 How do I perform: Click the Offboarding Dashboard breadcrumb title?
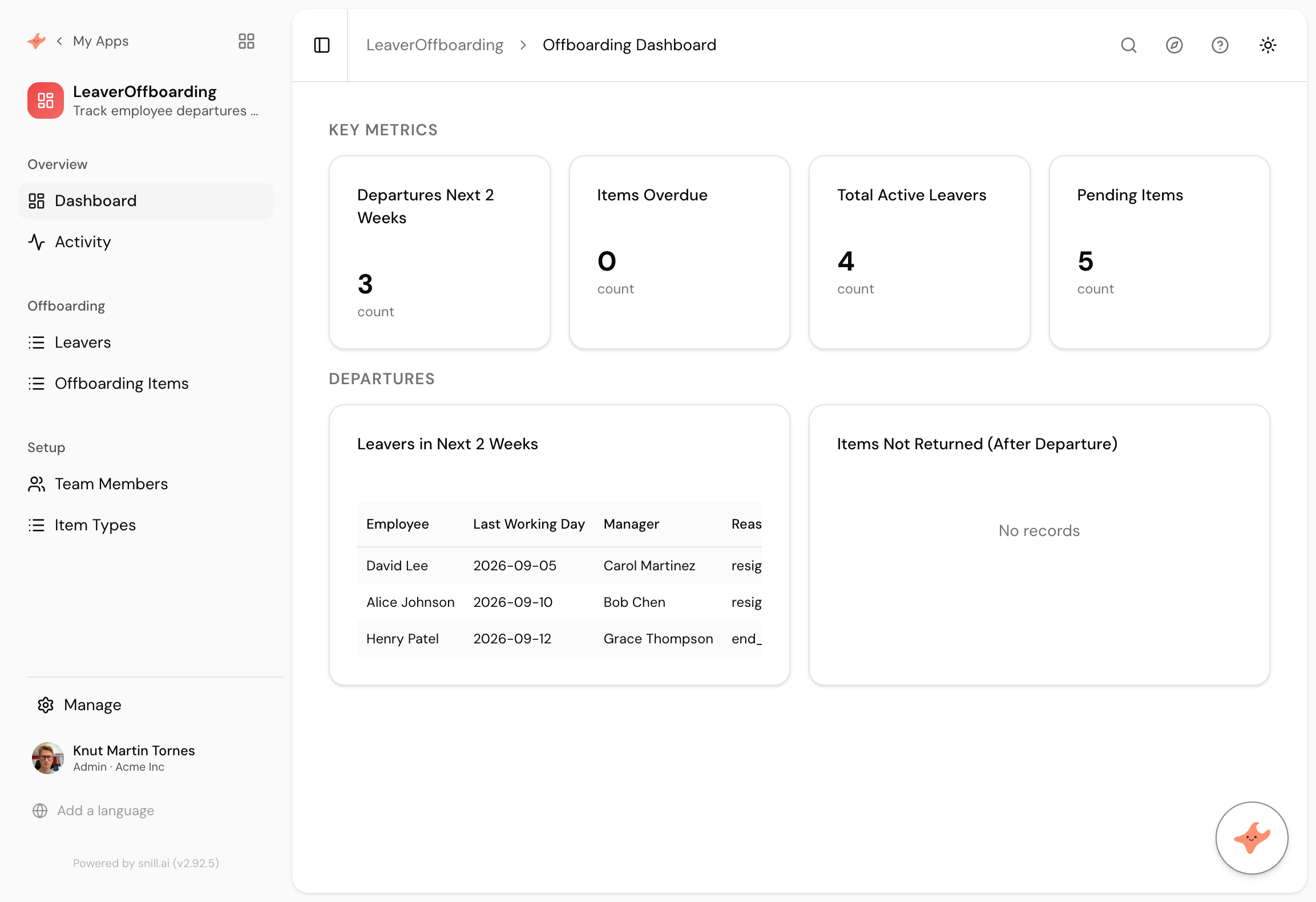(629, 45)
